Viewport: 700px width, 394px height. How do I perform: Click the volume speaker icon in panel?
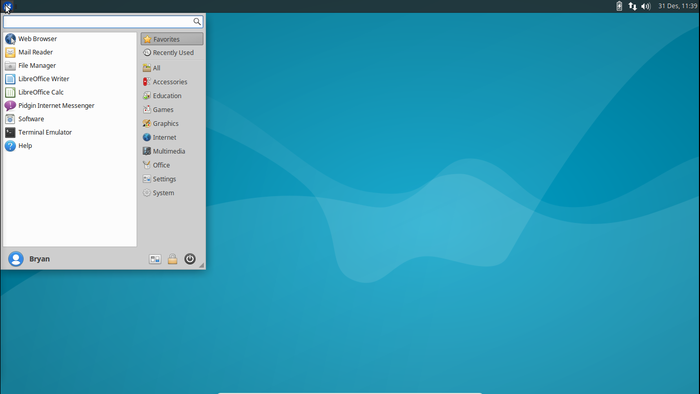click(646, 6)
